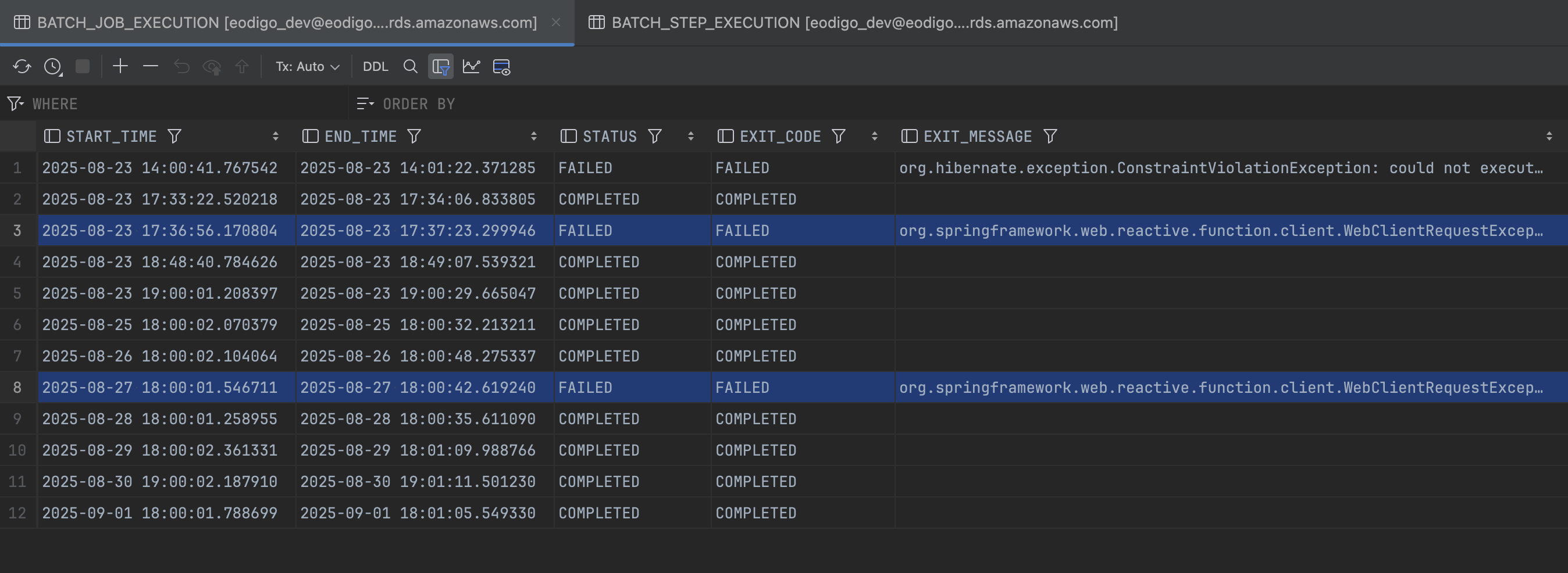Viewport: 1568px width, 573px height.
Task: Open WHERE filter history funnel icon
Action: coord(15,104)
